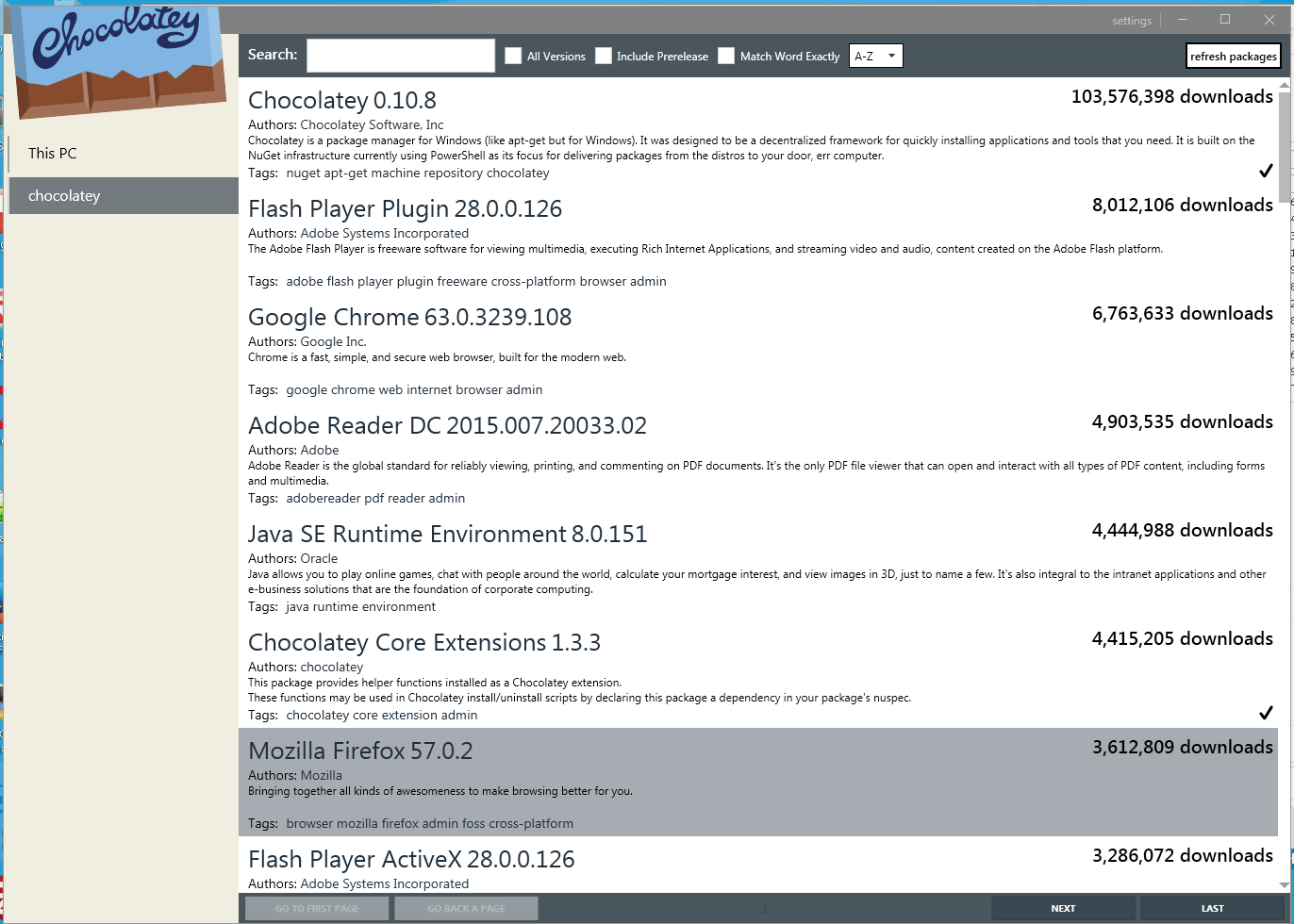Click into the Search text field
The image size is (1294, 924).
(x=401, y=56)
